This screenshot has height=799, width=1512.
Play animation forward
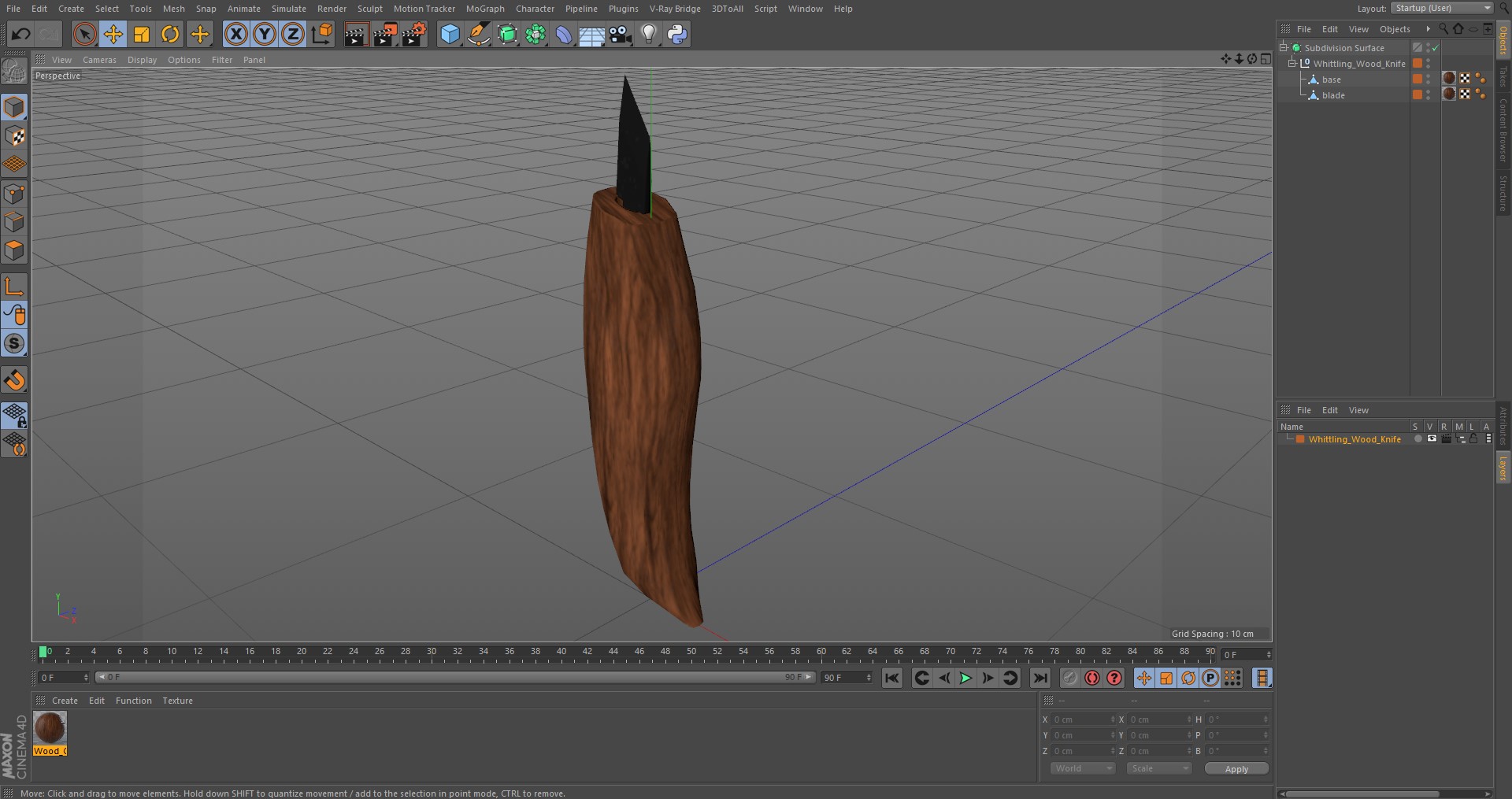pos(965,678)
